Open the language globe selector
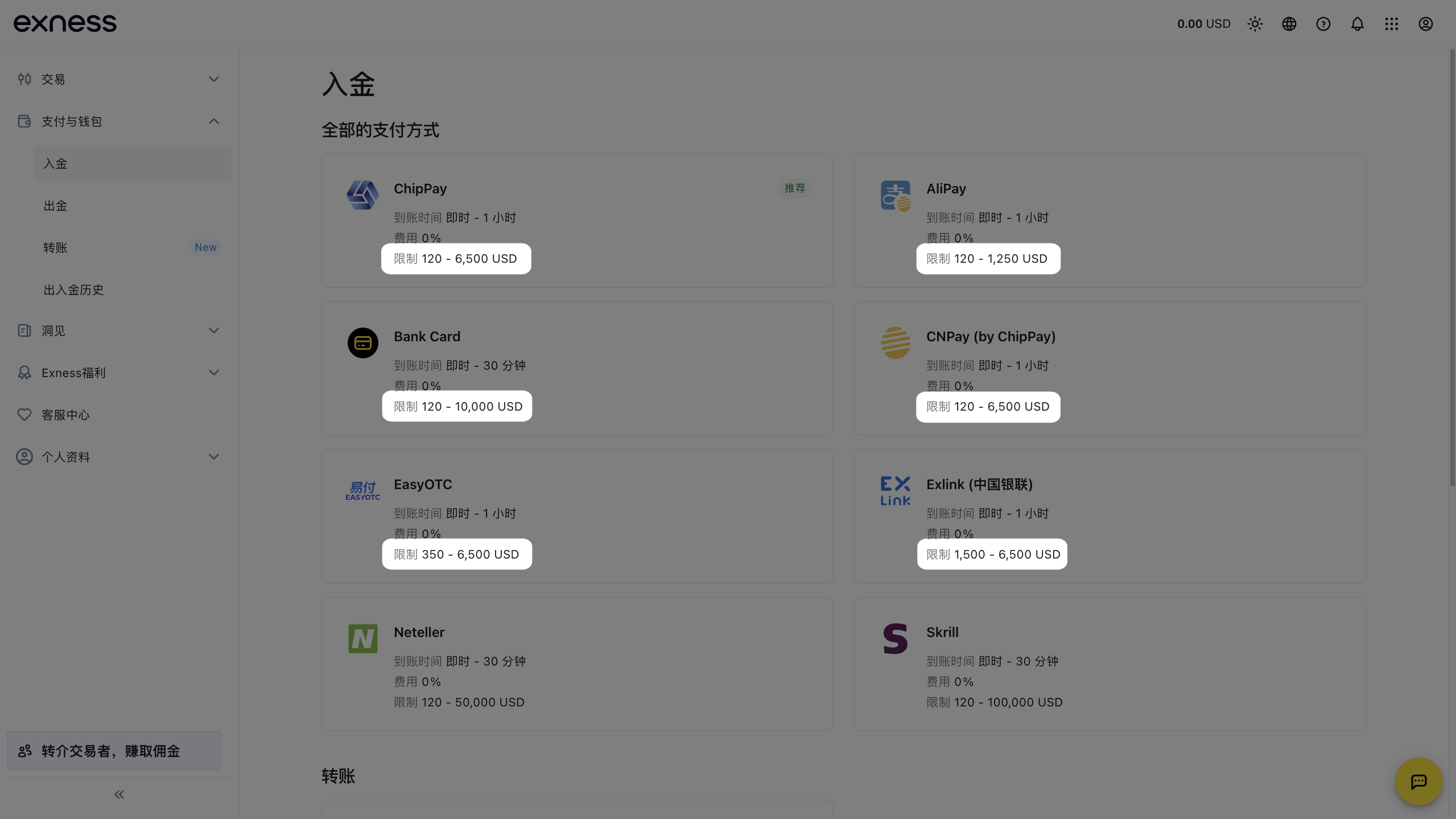Screen dimensions: 1456x819 (x=1289, y=24)
